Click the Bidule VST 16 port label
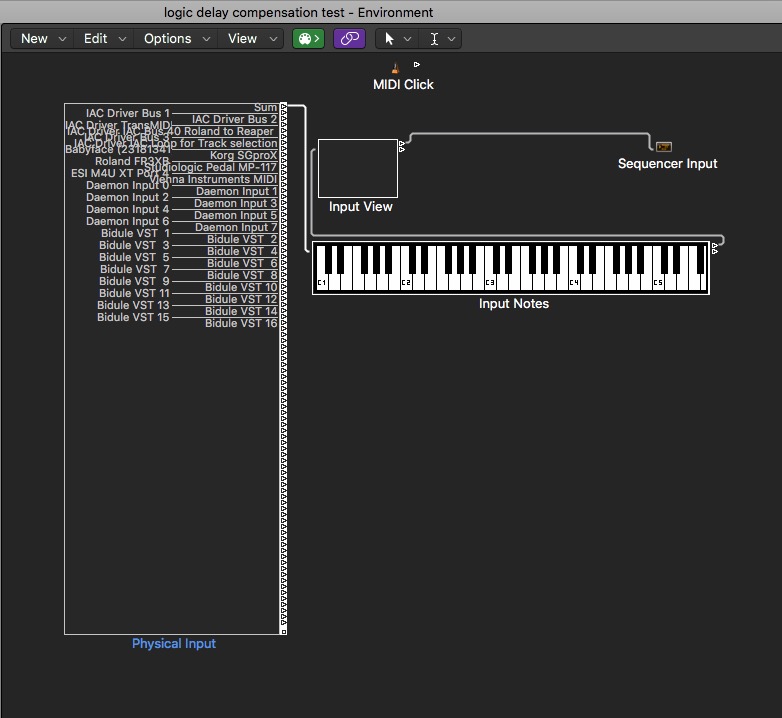Viewport: 782px width, 718px height. (x=241, y=323)
